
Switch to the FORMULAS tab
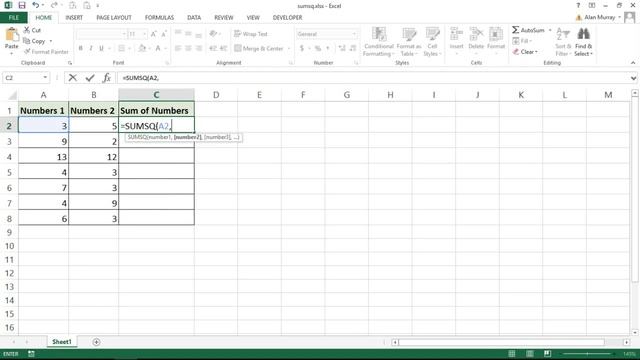pyautogui.click(x=159, y=18)
